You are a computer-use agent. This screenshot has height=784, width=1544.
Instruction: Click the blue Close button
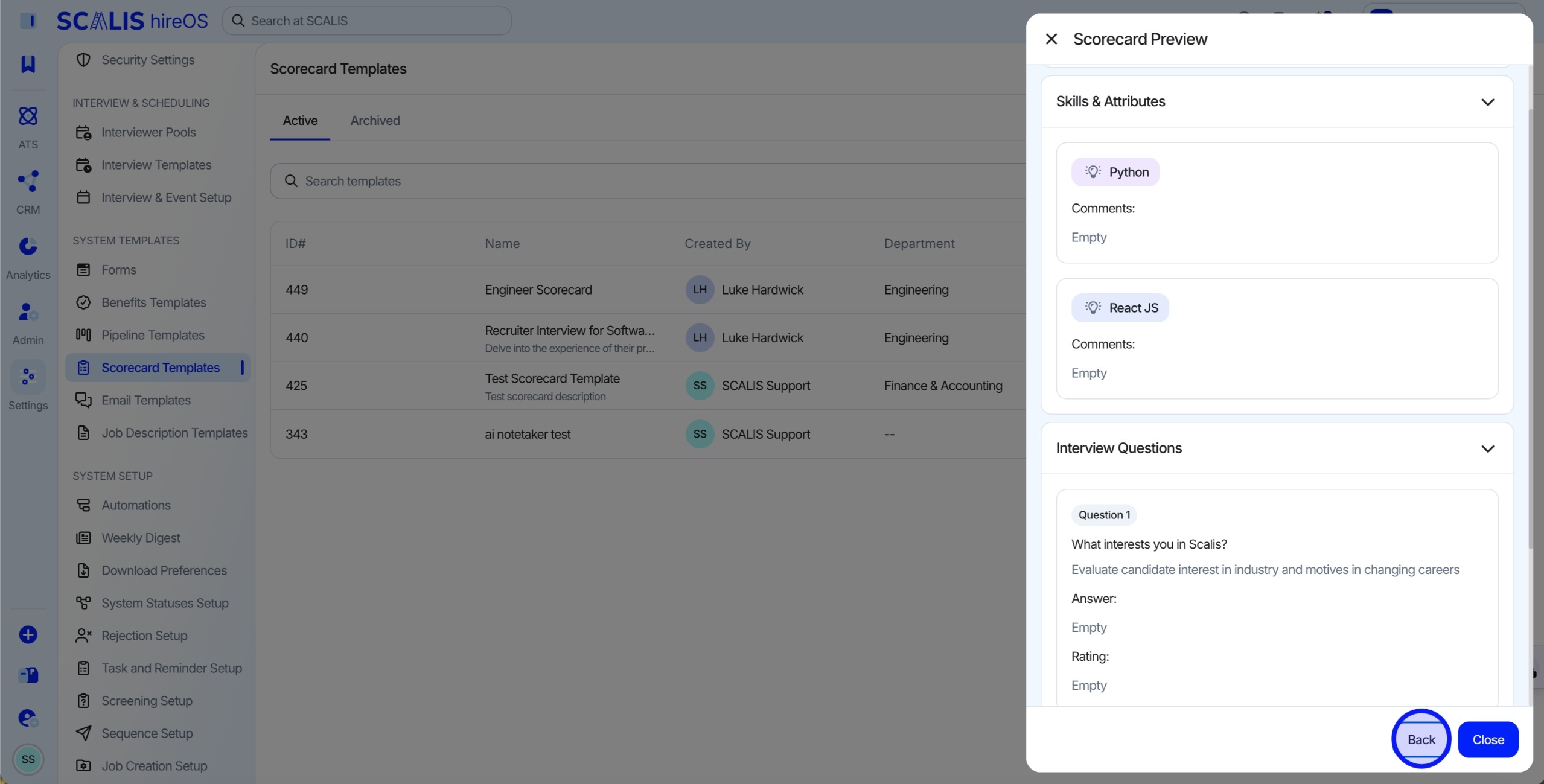1488,739
